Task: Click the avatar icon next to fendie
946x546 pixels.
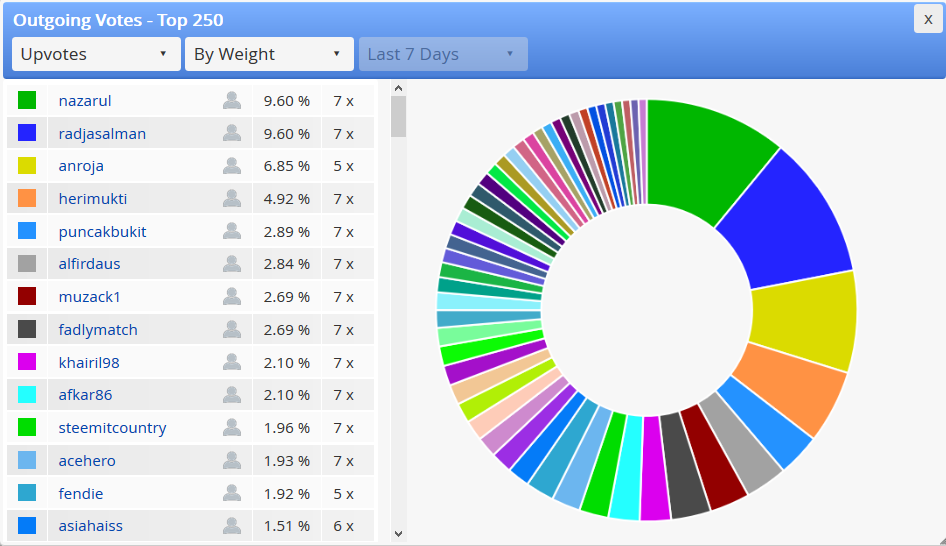Action: (232, 493)
